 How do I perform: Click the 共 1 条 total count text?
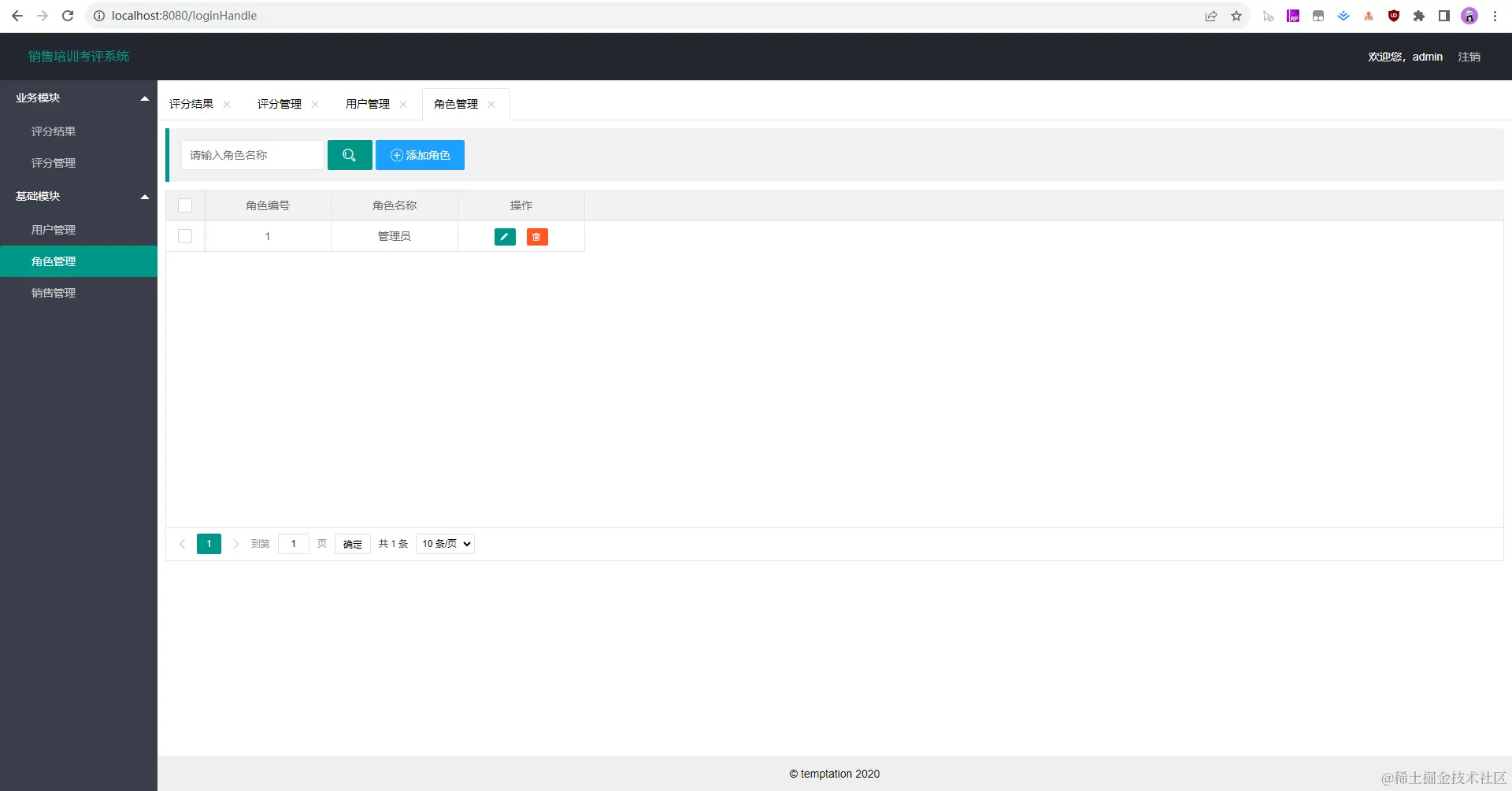click(x=393, y=544)
